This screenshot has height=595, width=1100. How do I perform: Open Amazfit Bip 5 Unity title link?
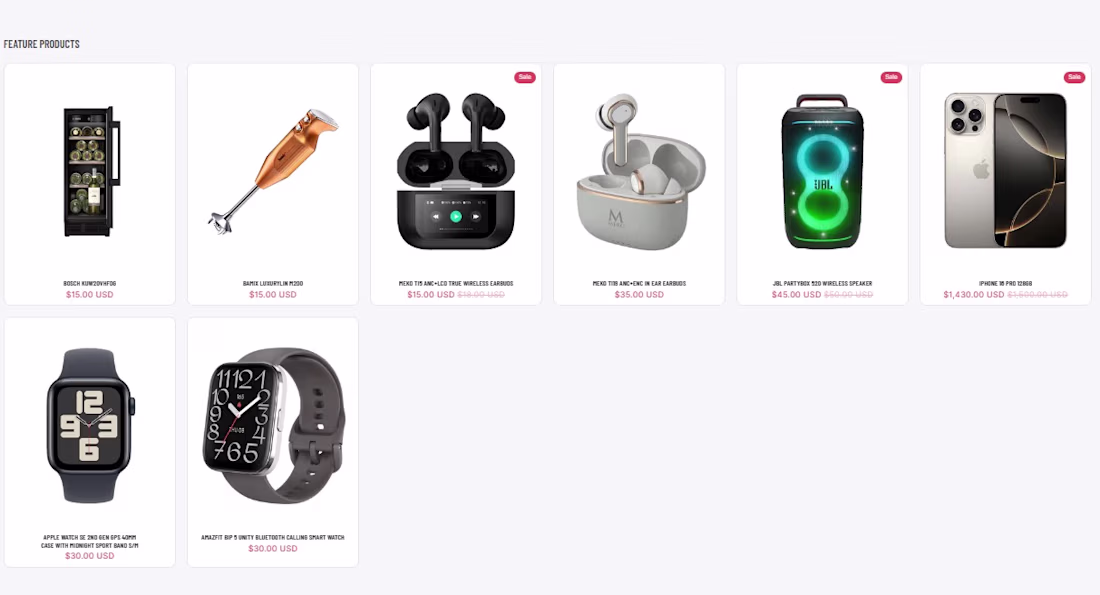coord(273,537)
